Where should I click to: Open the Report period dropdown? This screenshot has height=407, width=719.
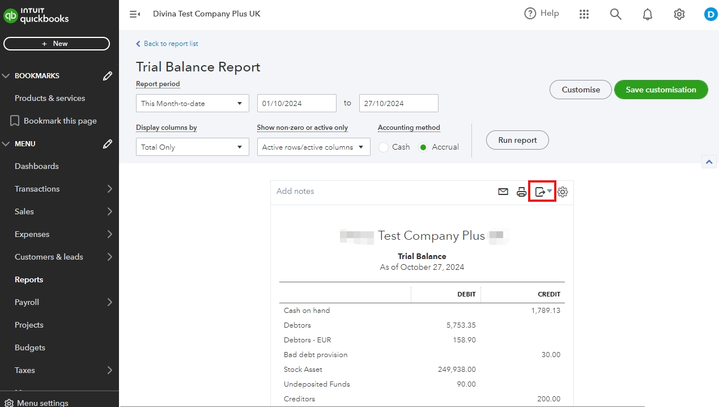(x=192, y=103)
